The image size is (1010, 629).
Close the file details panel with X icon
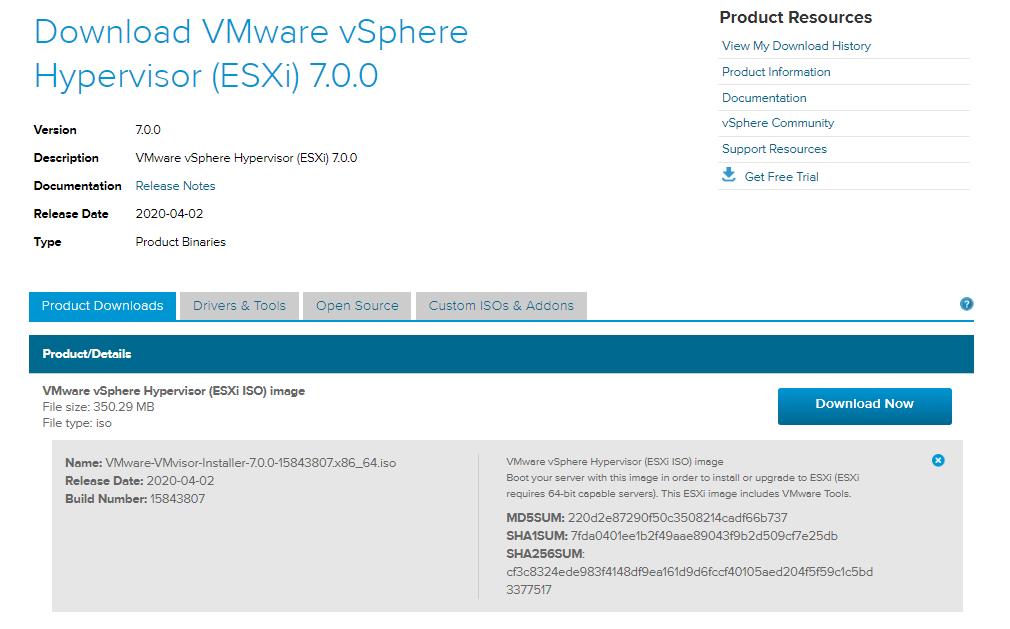click(x=938, y=460)
